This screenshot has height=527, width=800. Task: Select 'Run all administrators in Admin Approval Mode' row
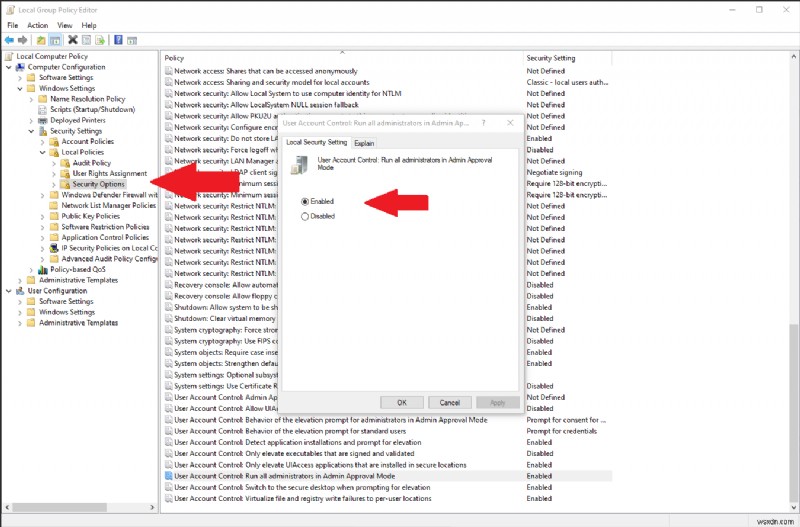[388, 476]
